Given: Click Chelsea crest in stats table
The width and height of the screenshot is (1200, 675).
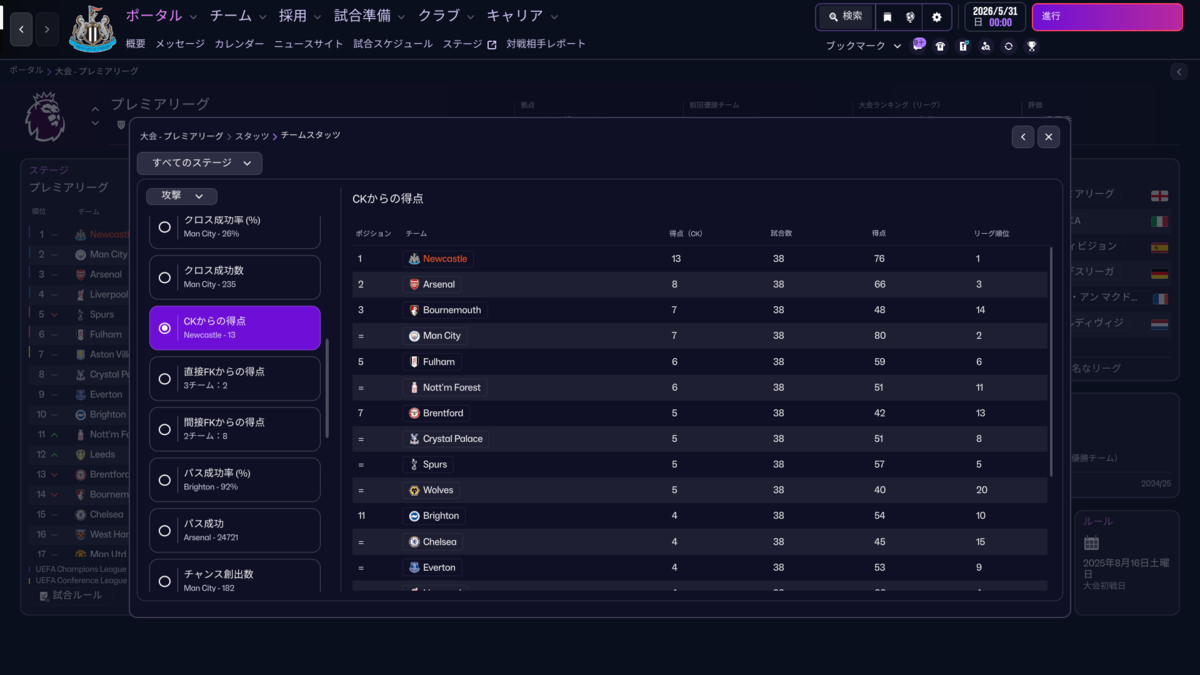Looking at the screenshot, I should click(x=414, y=542).
